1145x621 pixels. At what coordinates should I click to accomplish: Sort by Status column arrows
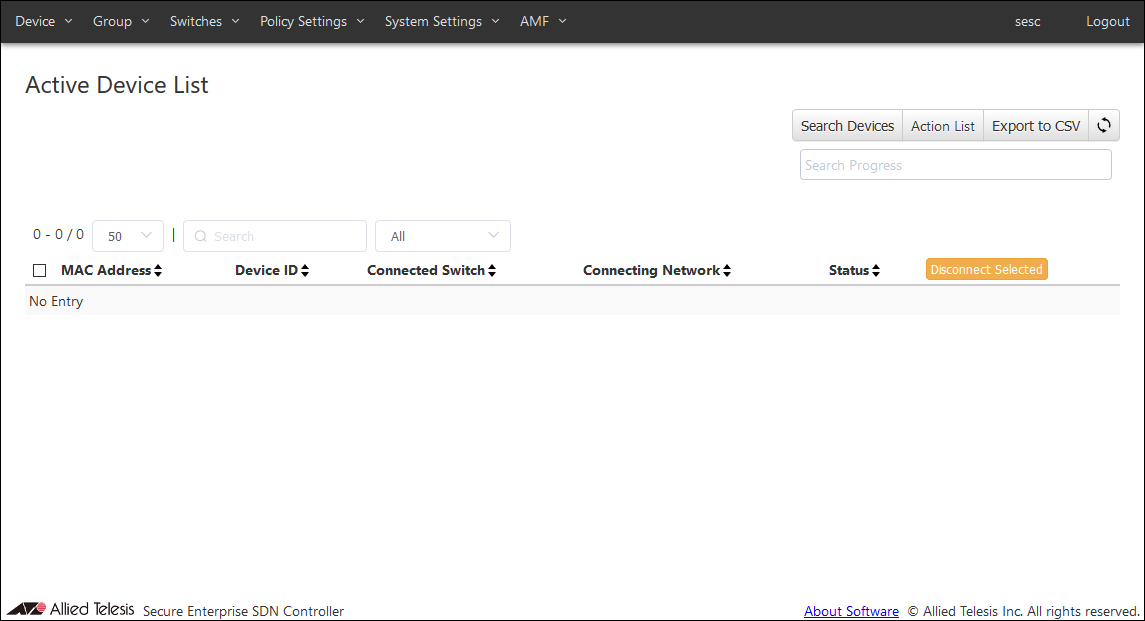[x=876, y=271]
